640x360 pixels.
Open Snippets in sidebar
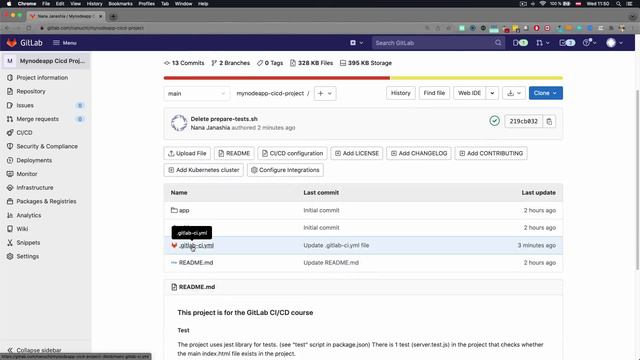[28, 242]
